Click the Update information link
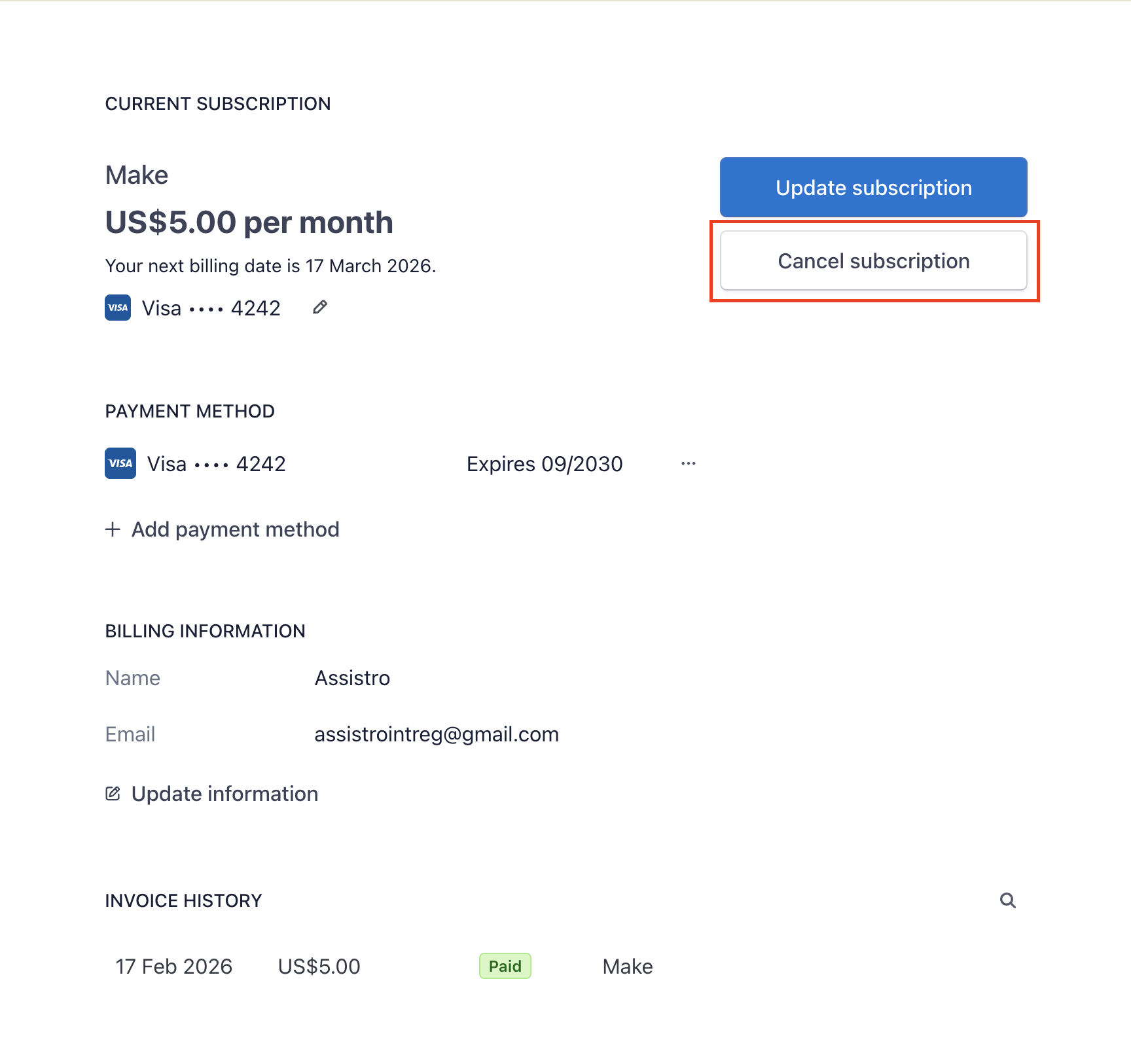Image resolution: width=1131 pixels, height=1064 pixels. click(224, 794)
